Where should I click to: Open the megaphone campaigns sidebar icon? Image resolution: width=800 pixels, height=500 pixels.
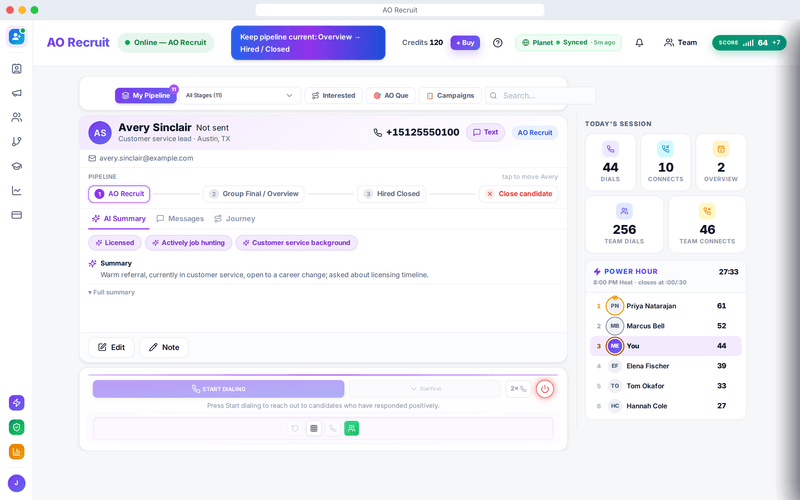point(16,93)
